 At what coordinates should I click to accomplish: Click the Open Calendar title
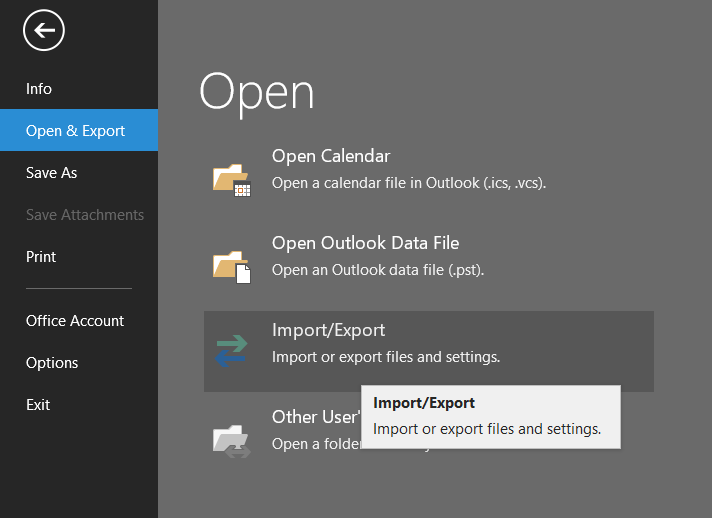pos(331,156)
